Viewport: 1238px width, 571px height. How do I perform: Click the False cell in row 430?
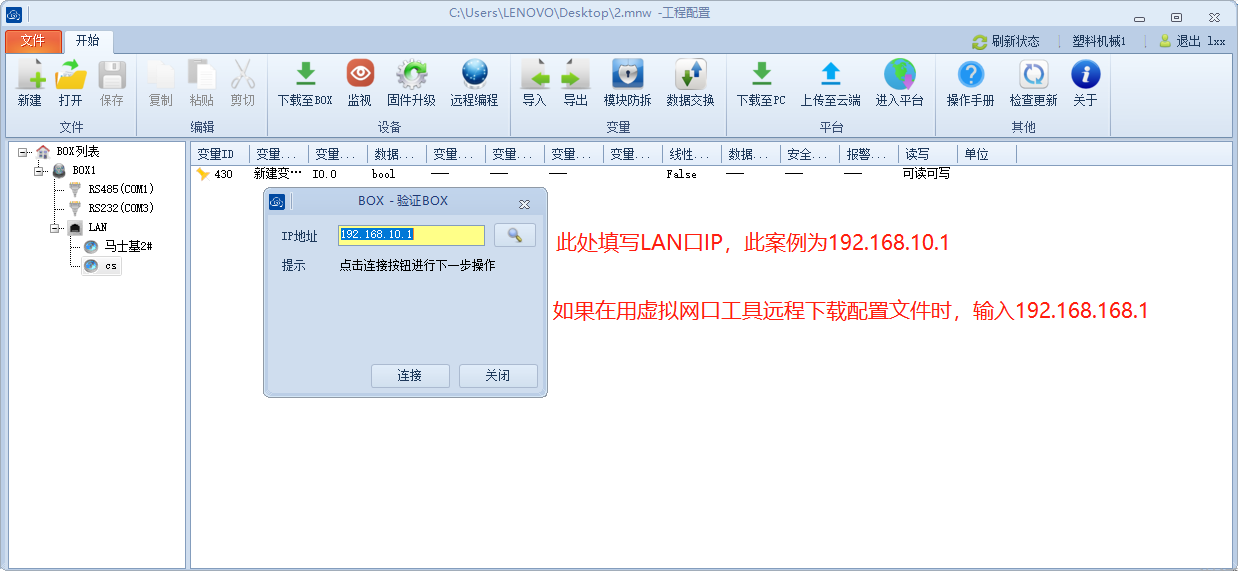click(682, 174)
